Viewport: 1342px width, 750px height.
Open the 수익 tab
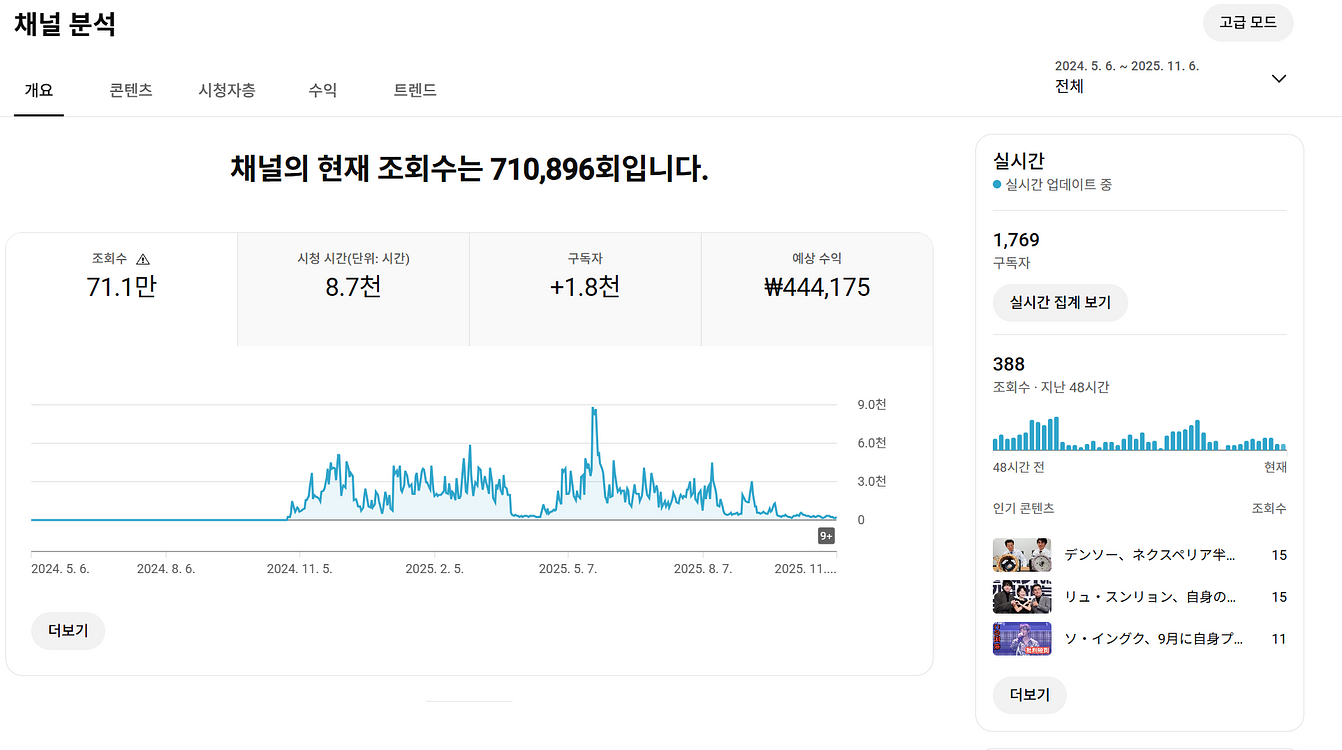point(323,90)
